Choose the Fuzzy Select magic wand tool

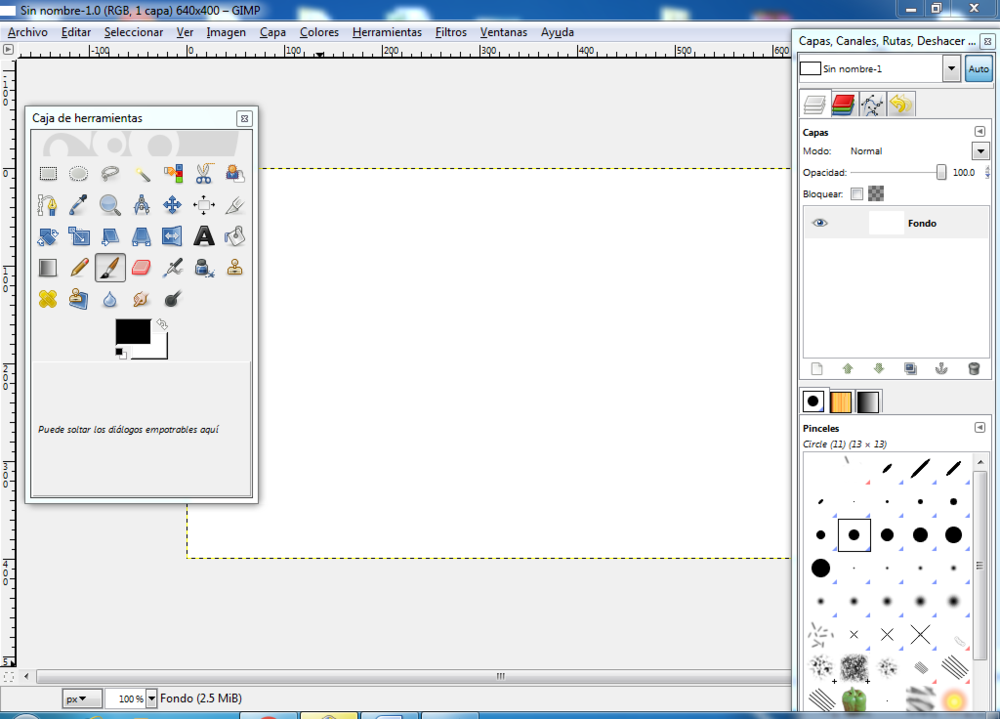[141, 174]
